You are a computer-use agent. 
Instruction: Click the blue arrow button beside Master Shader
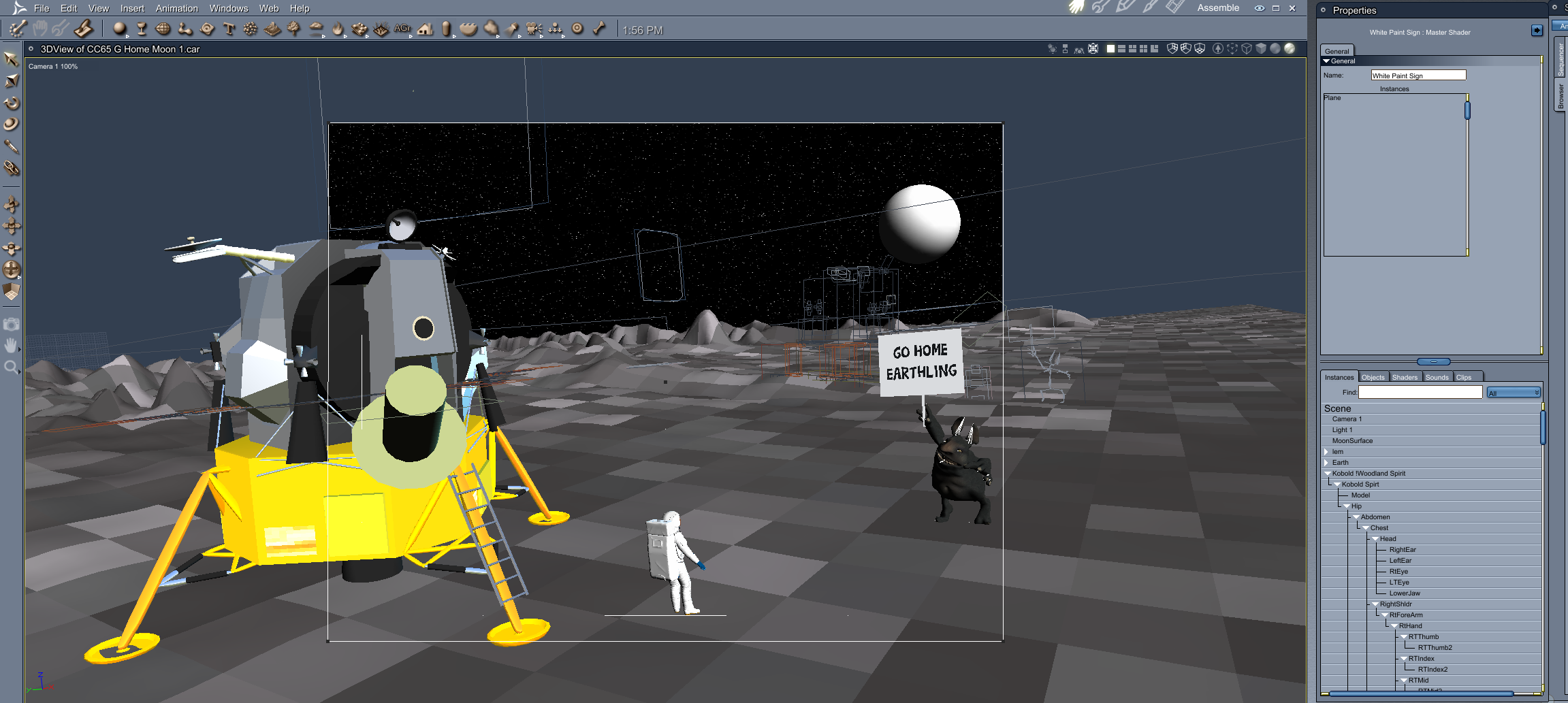coord(1537,30)
